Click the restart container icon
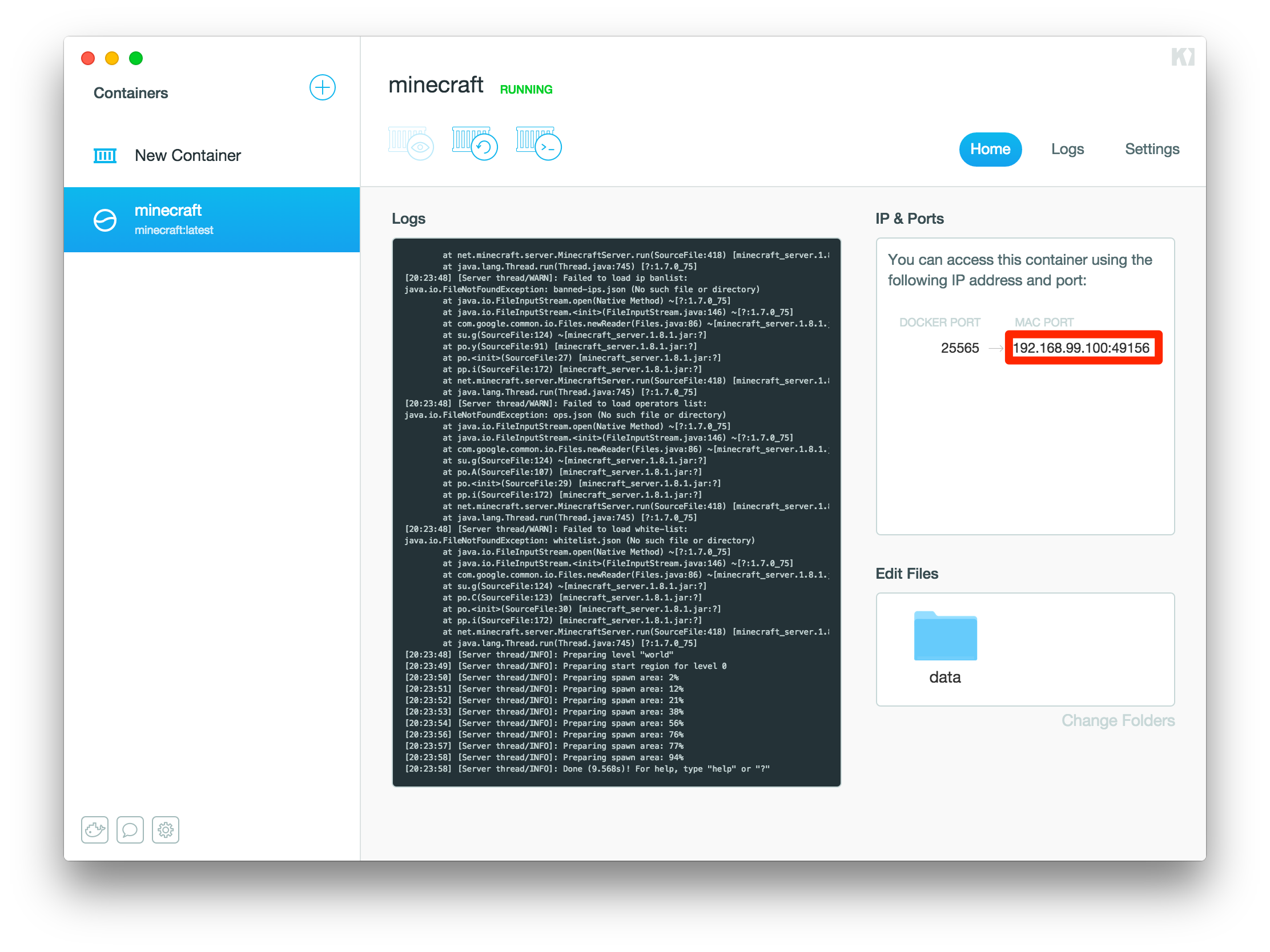Image resolution: width=1270 pixels, height=952 pixels. [x=474, y=143]
